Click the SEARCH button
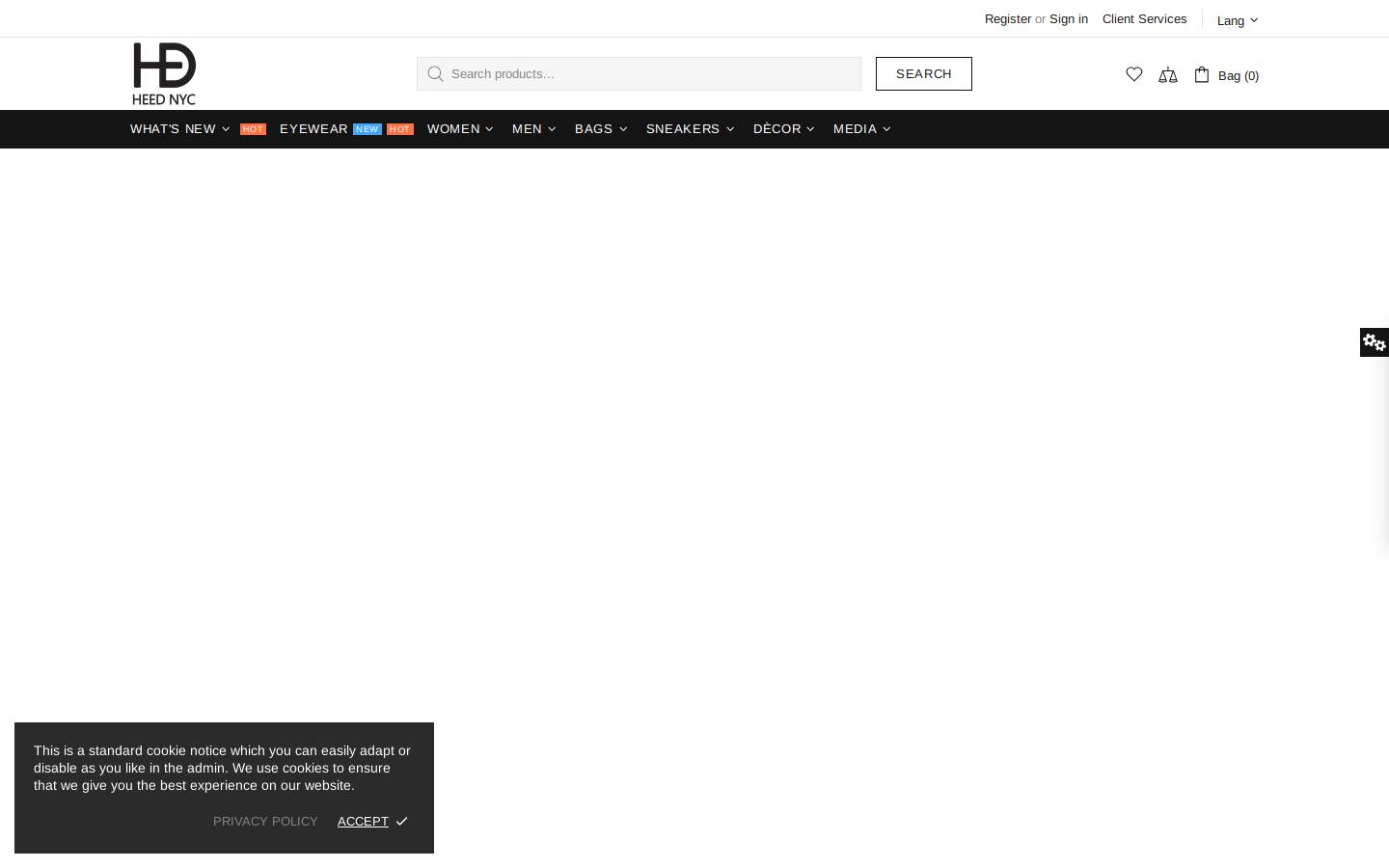1389x868 pixels. pyautogui.click(x=924, y=73)
